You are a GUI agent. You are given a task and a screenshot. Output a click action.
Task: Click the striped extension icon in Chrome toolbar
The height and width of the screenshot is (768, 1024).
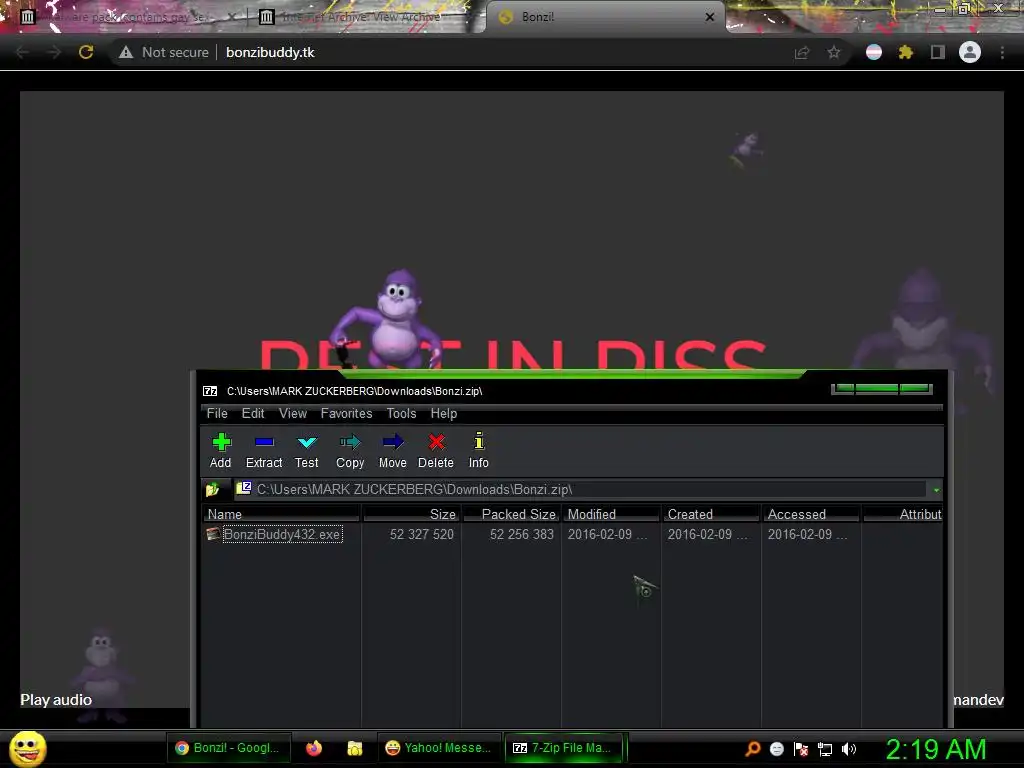click(874, 52)
